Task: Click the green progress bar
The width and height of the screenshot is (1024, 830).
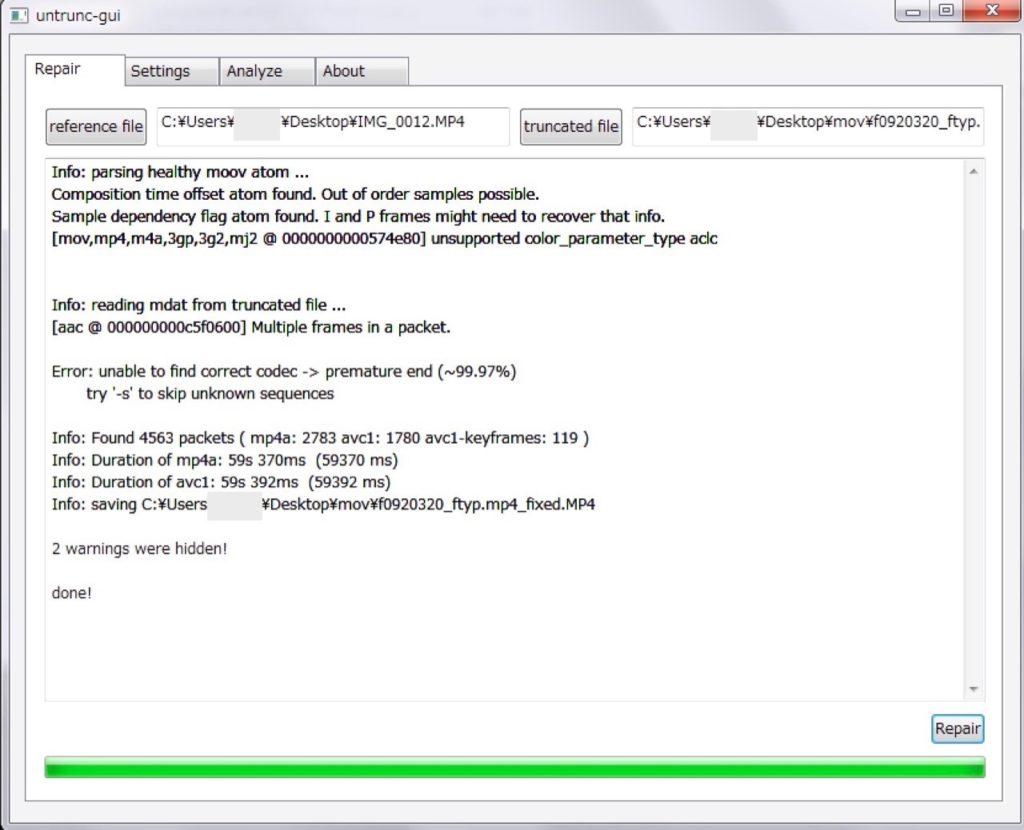Action: pos(514,767)
